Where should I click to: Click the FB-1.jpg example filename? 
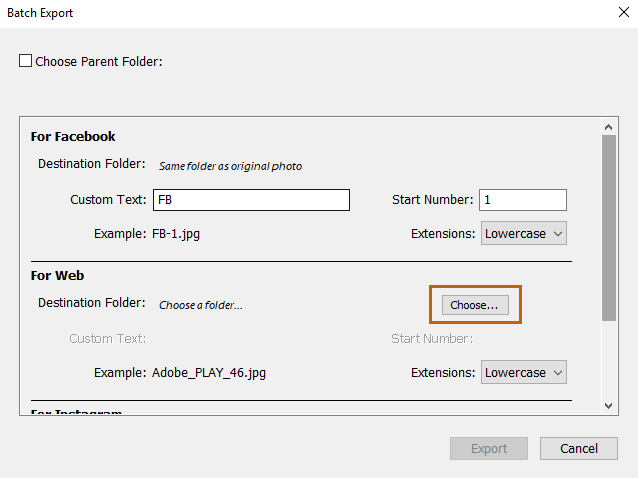pos(183,234)
